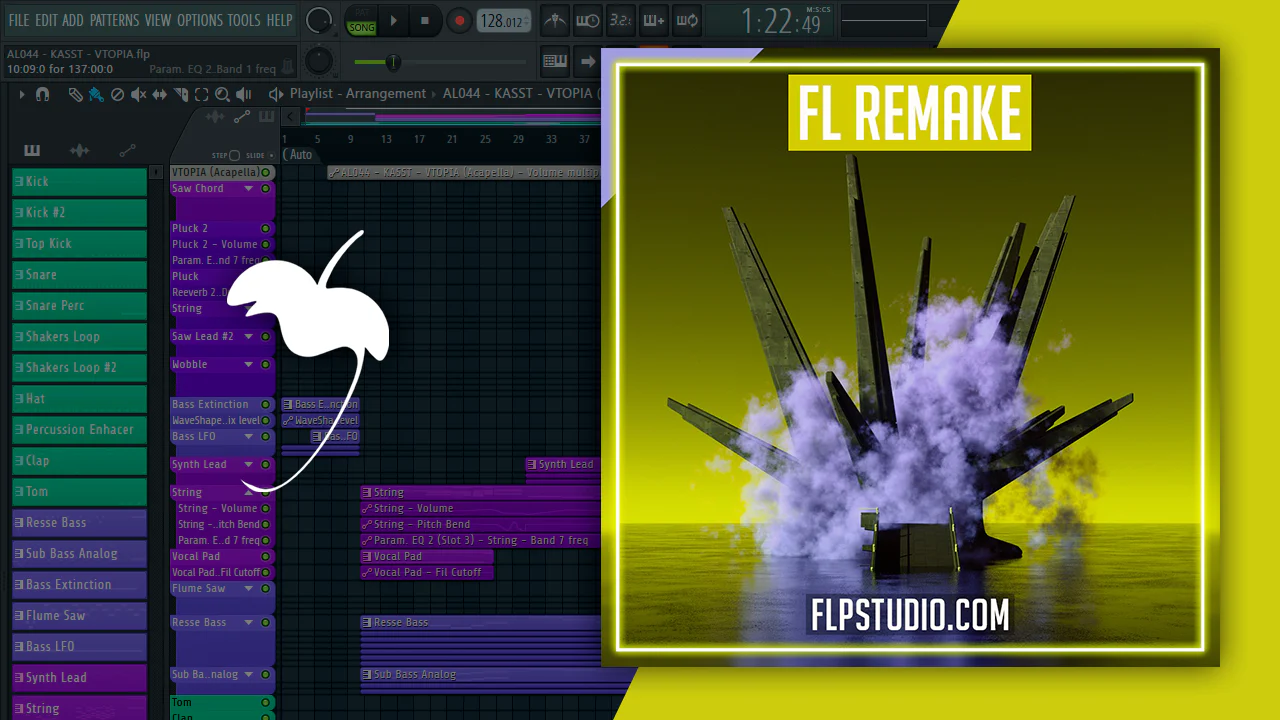Click the picker panel piano pattern filter icon
1280x720 pixels.
coord(32,151)
